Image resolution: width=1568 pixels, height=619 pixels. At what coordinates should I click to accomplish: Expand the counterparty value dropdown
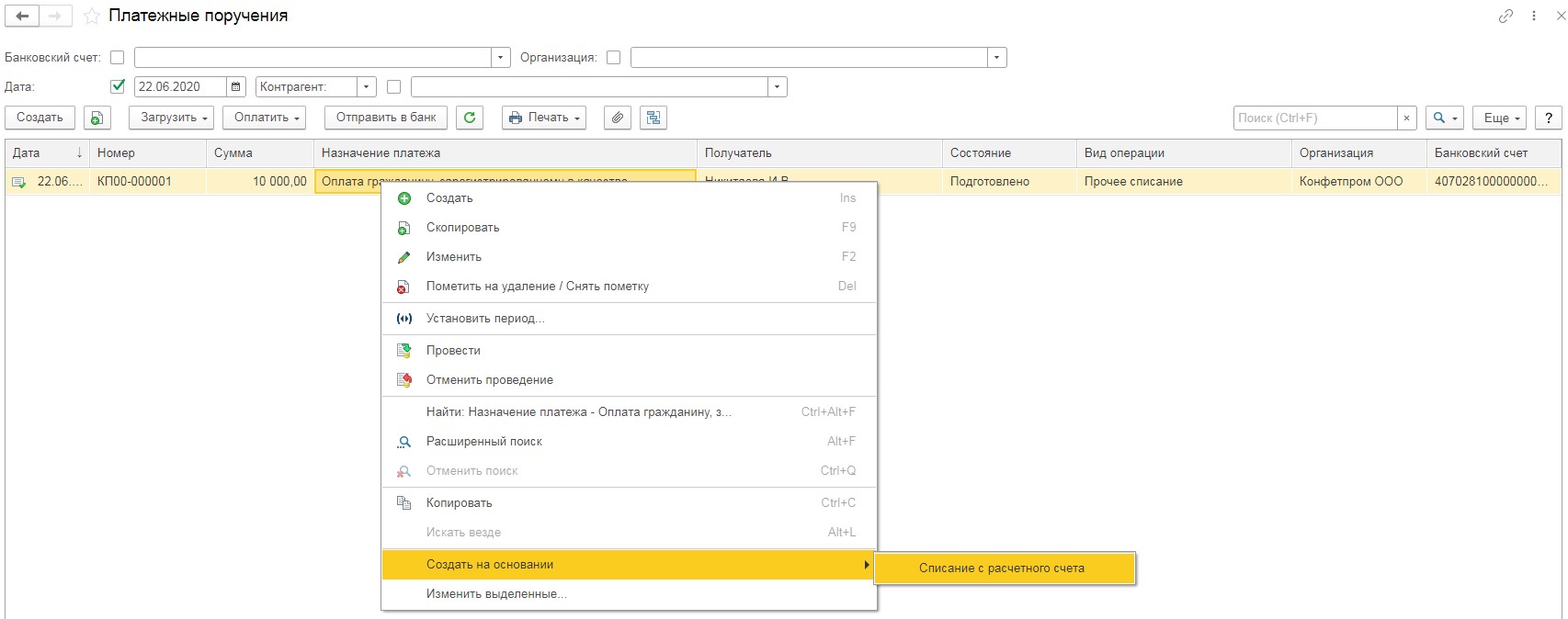coord(778,87)
